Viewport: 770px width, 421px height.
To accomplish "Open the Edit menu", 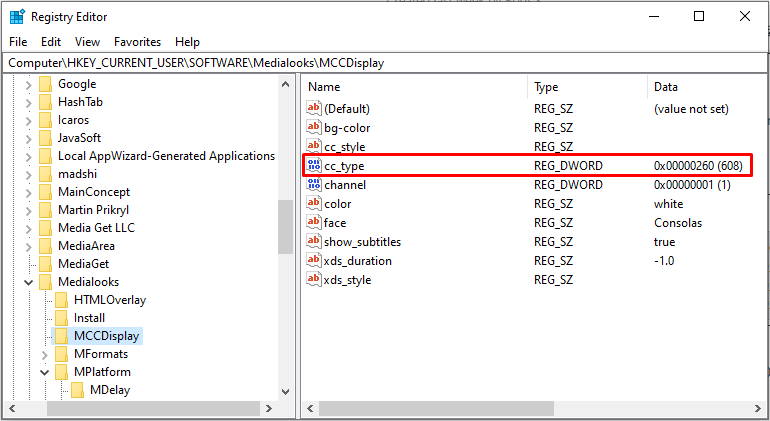I will [51, 42].
